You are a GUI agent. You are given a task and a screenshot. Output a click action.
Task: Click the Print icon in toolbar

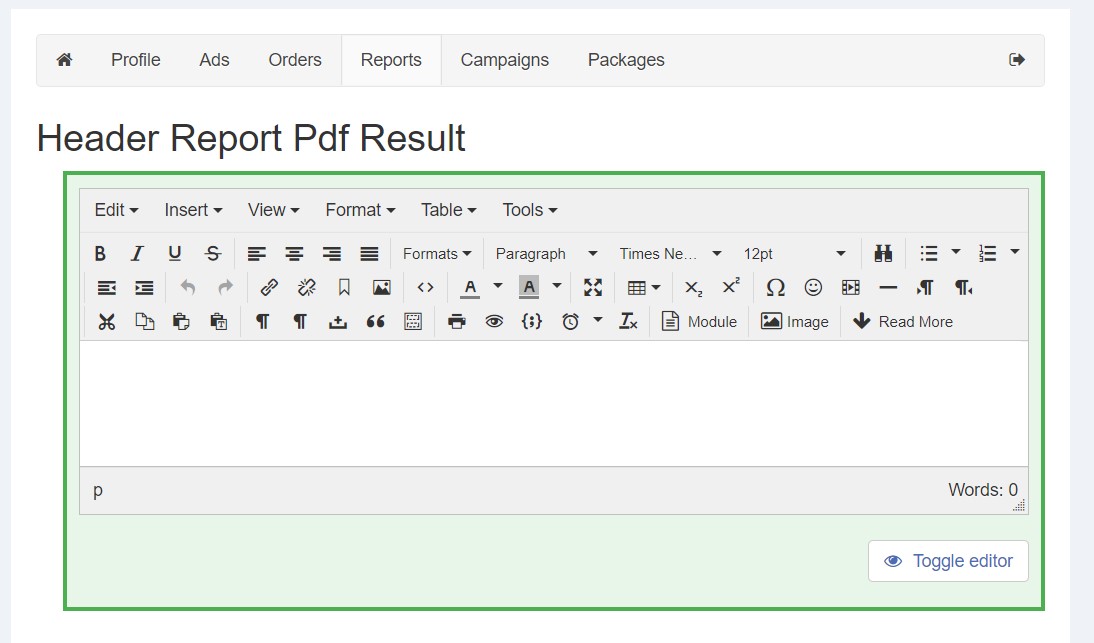(x=457, y=322)
